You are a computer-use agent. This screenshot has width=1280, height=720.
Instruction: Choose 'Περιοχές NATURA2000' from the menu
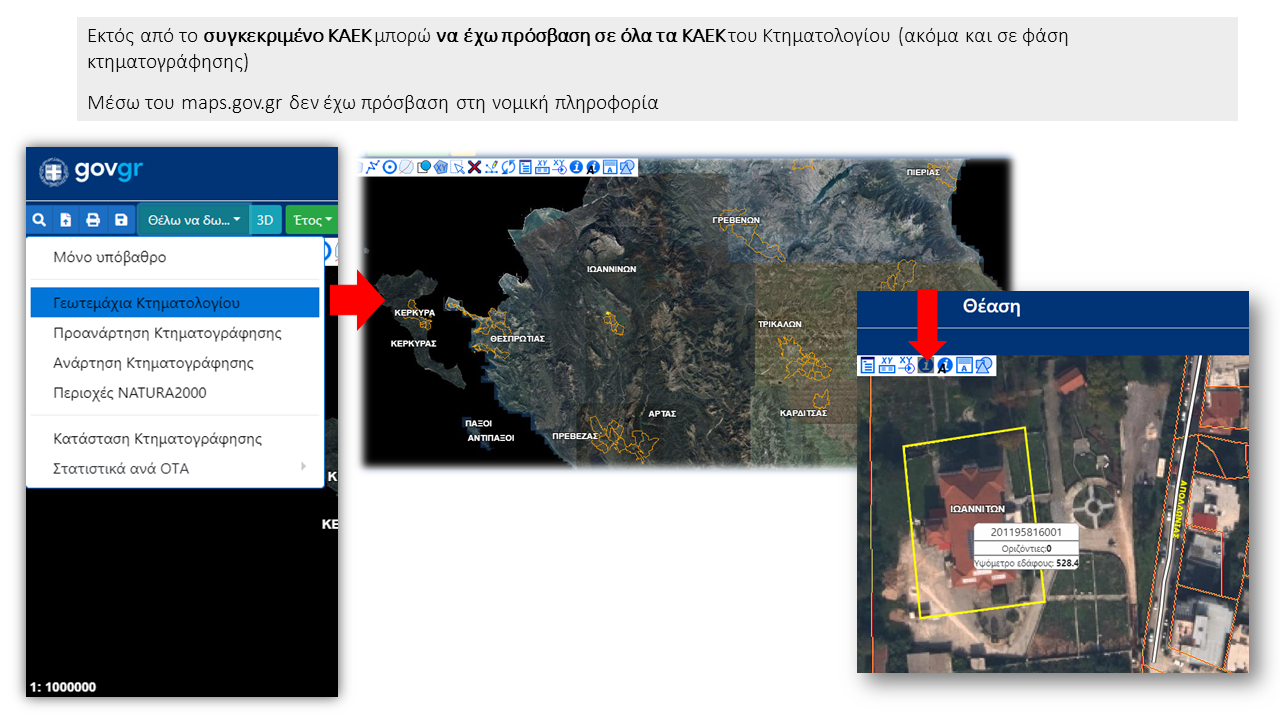(x=130, y=393)
